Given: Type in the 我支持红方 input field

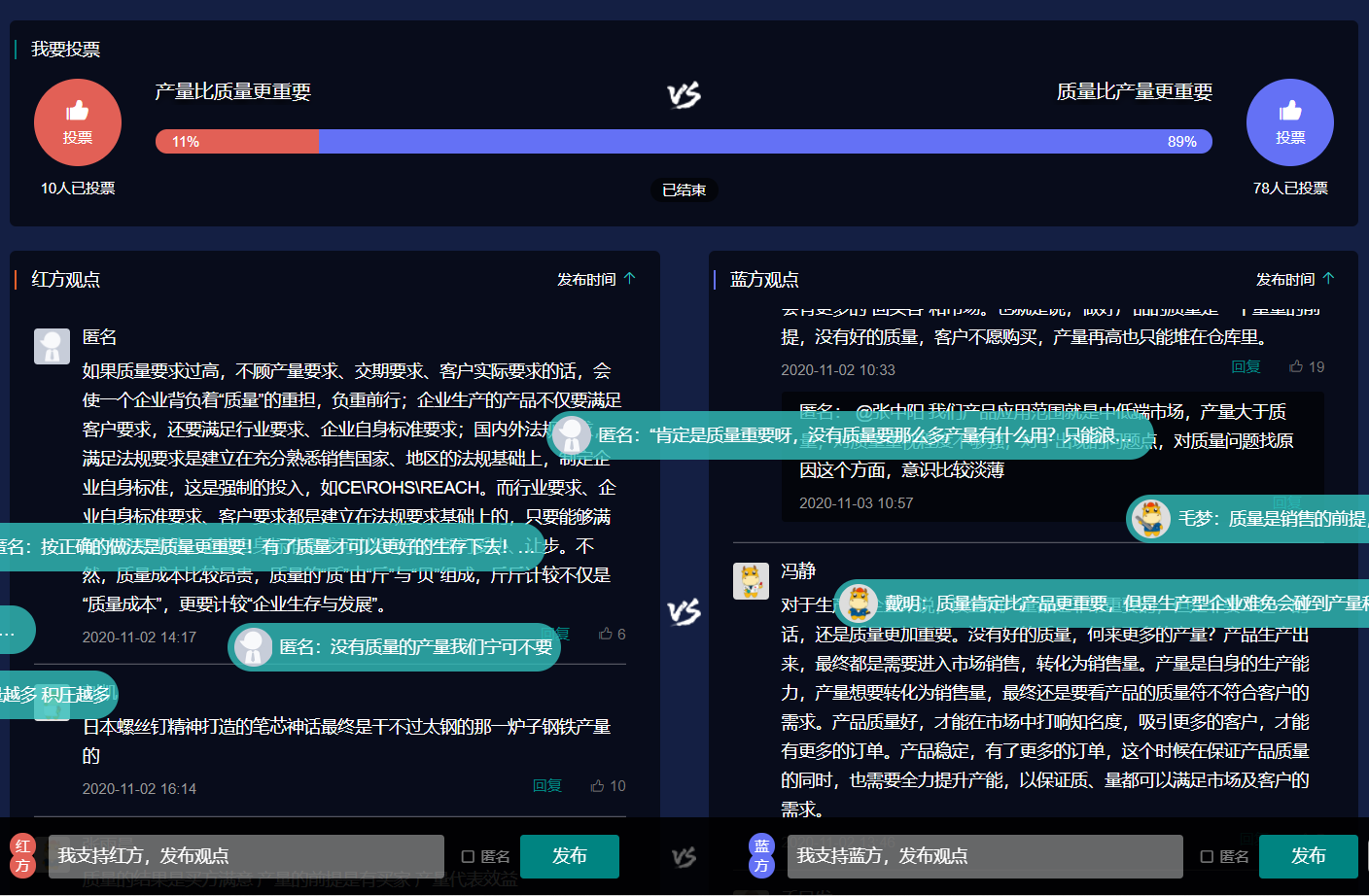Looking at the screenshot, I should tap(246, 856).
